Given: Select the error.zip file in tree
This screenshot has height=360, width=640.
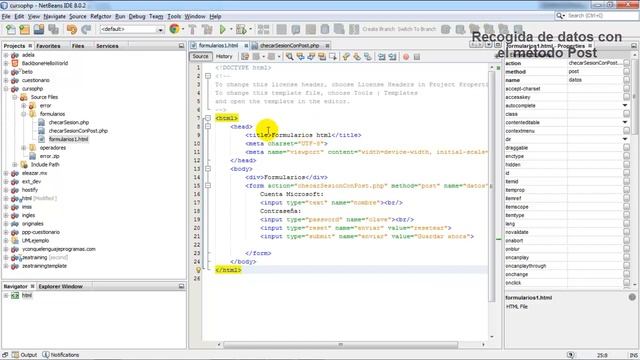Looking at the screenshot, I should click(x=49, y=156).
